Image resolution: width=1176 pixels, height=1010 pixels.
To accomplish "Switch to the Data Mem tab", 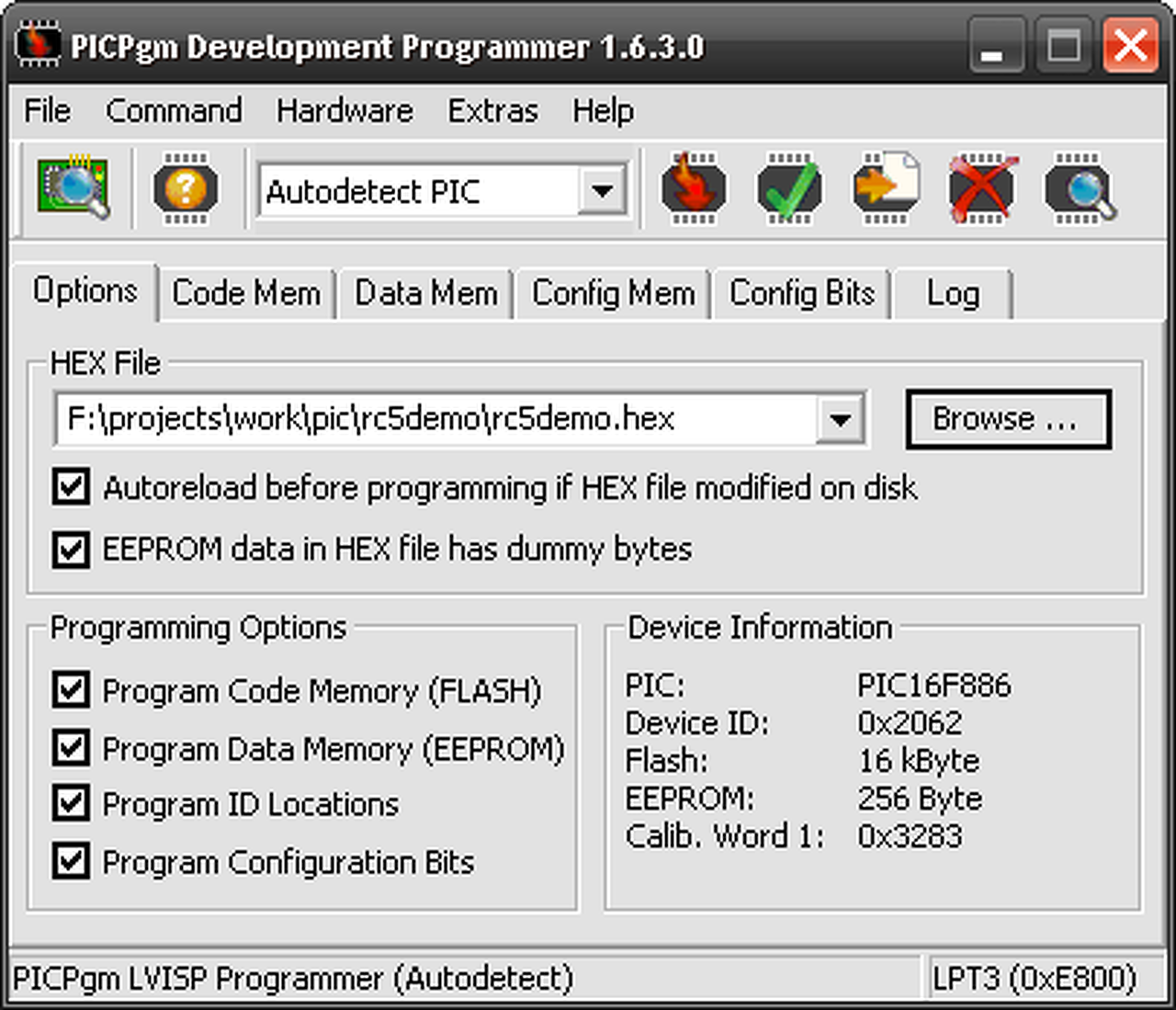I will pyautogui.click(x=426, y=294).
